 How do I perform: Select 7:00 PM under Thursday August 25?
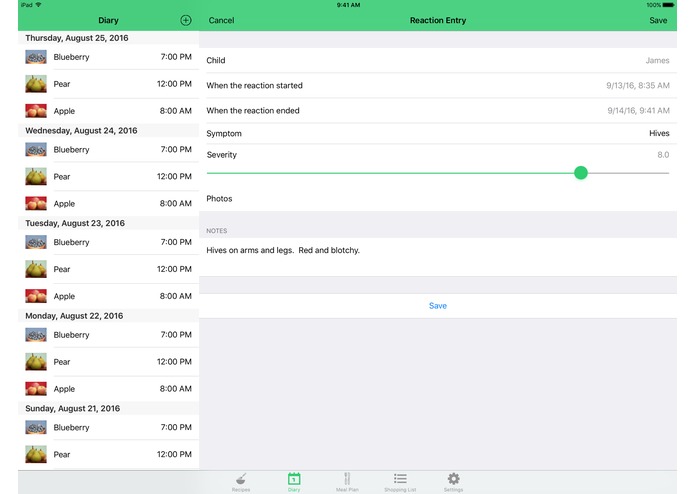pos(176,57)
